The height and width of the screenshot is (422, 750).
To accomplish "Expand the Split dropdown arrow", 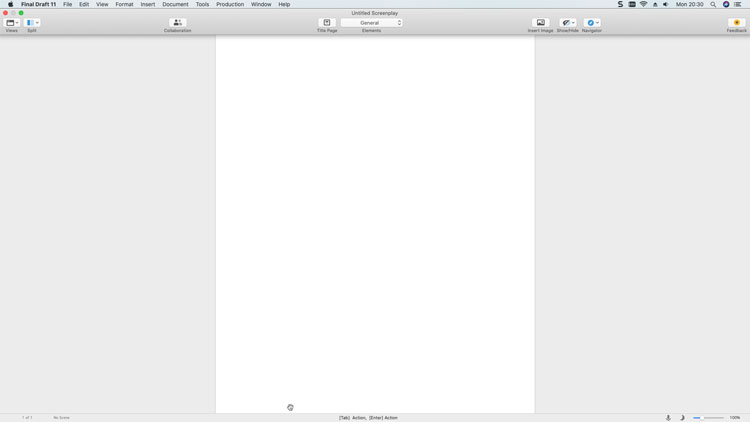I will pyautogui.click(x=37, y=22).
